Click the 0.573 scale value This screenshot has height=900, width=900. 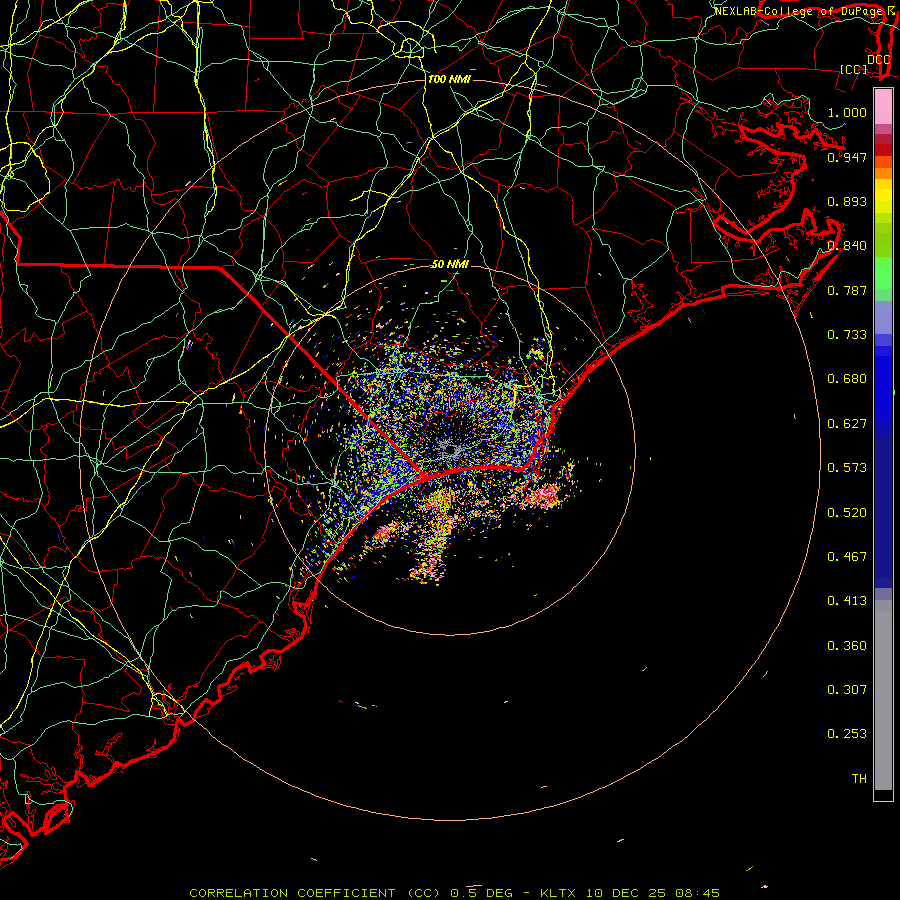click(x=847, y=468)
